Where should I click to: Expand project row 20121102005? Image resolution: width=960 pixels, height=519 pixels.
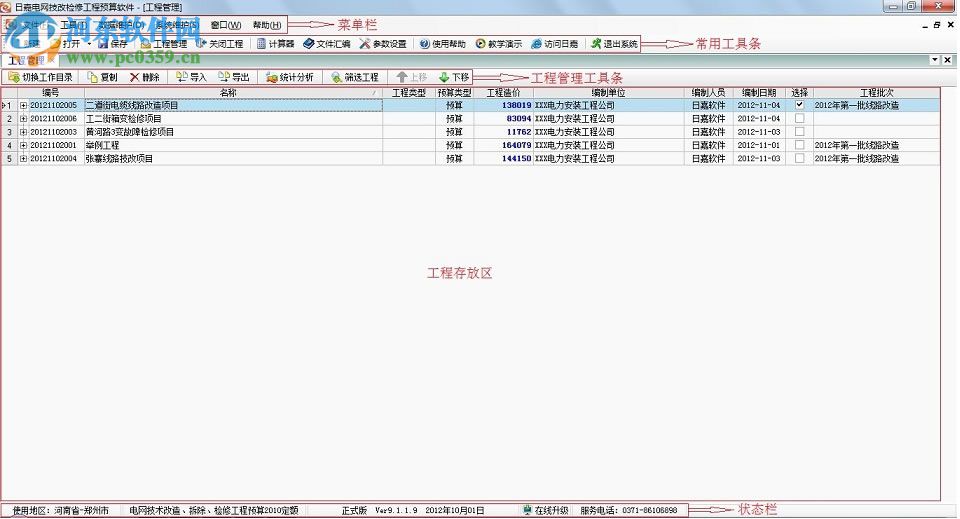coord(23,105)
